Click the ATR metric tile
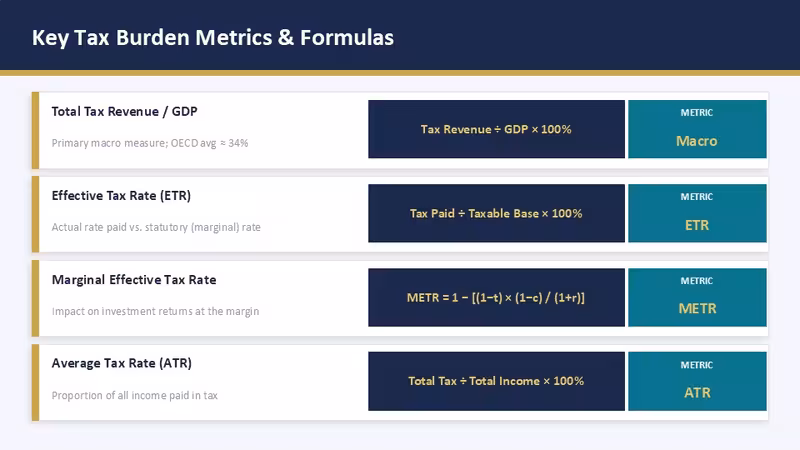 (697, 381)
